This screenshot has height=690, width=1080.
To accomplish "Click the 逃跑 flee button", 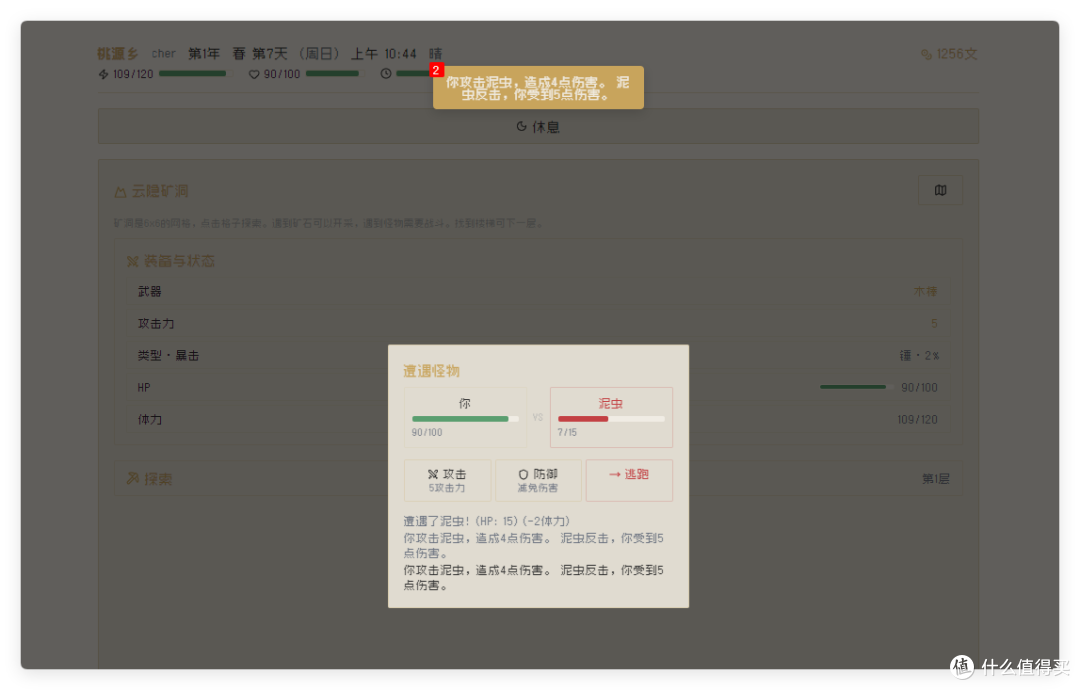I will (x=629, y=481).
